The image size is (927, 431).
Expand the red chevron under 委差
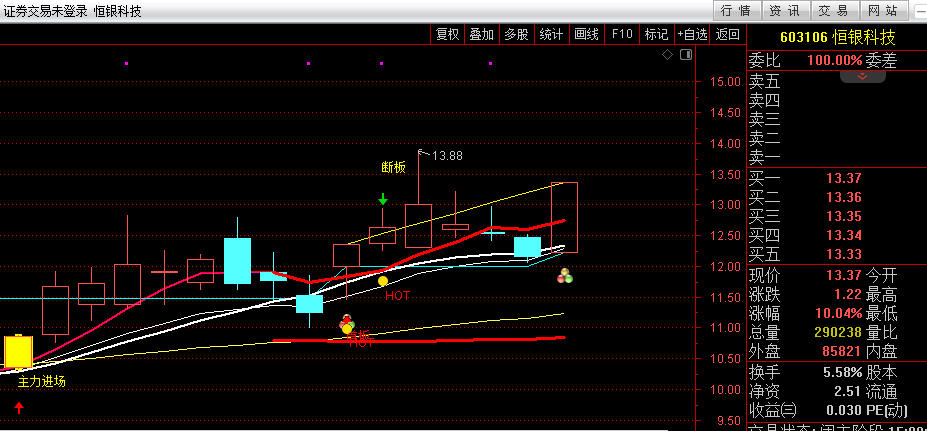(862, 76)
